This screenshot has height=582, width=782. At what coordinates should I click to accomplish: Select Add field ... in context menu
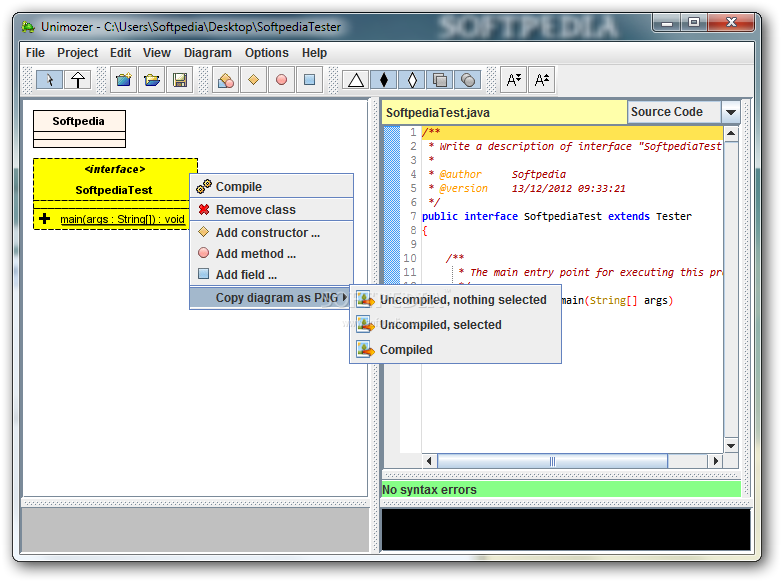point(271,275)
